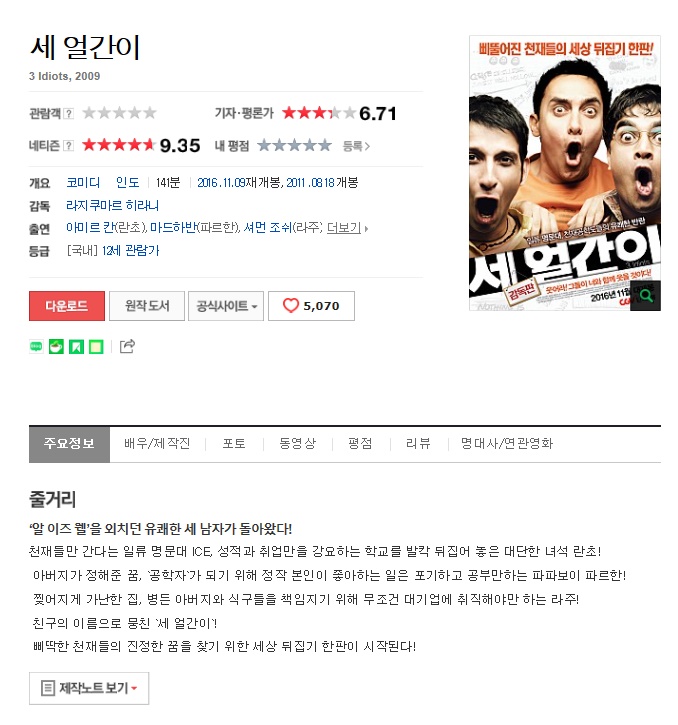Share via the Naver blog speech-bubble icon

(36, 346)
